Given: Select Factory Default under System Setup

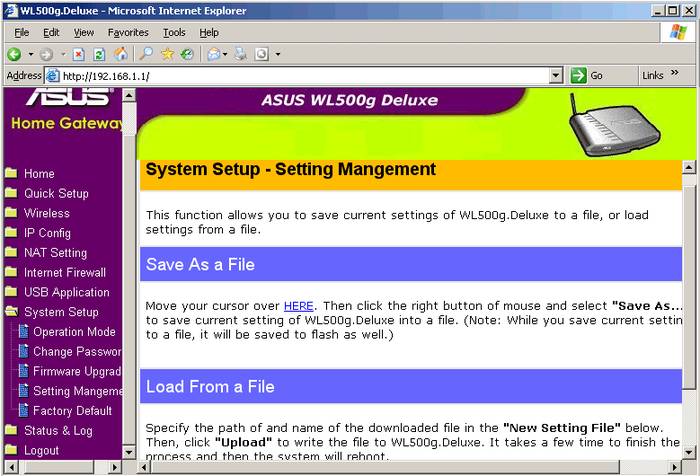Looking at the screenshot, I should click(72, 410).
